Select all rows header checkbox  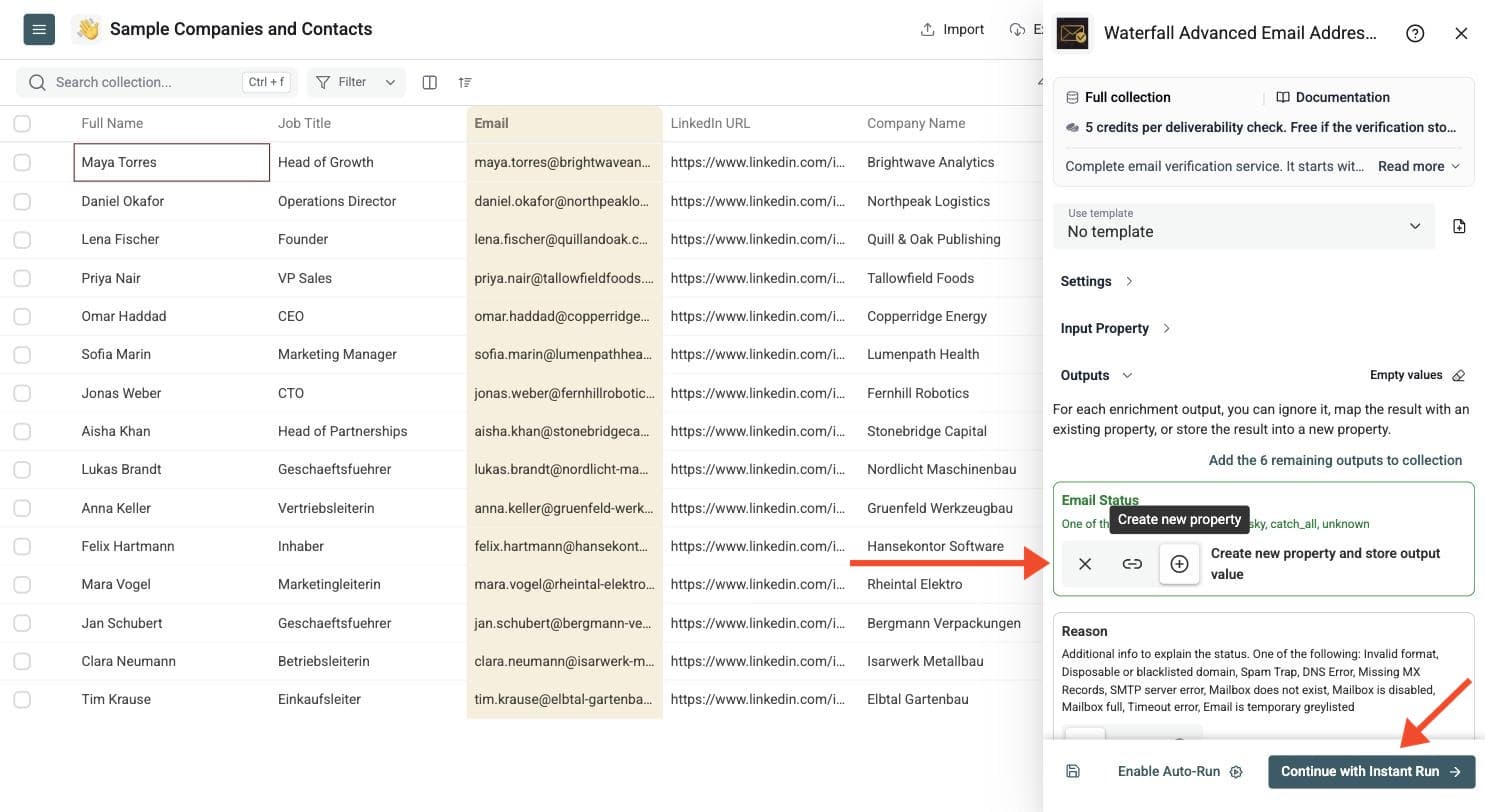coord(22,123)
